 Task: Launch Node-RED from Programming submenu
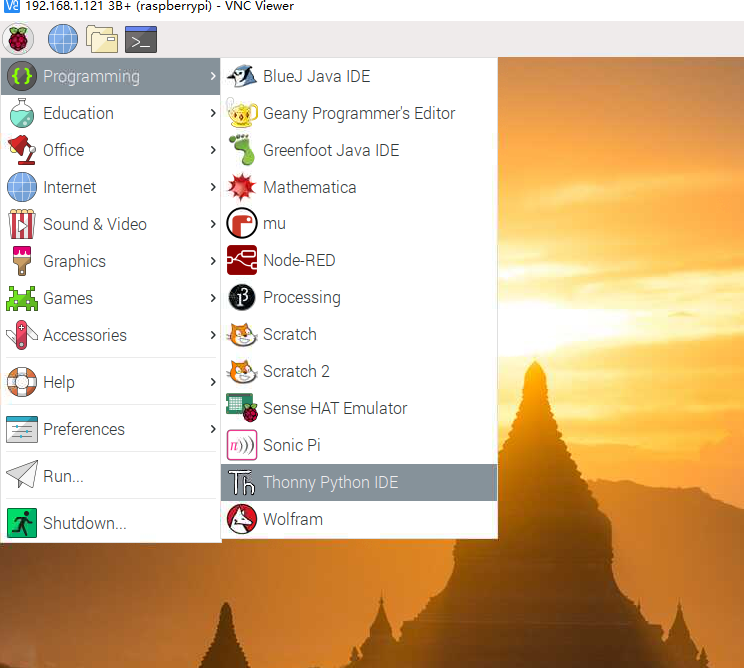tap(359, 260)
